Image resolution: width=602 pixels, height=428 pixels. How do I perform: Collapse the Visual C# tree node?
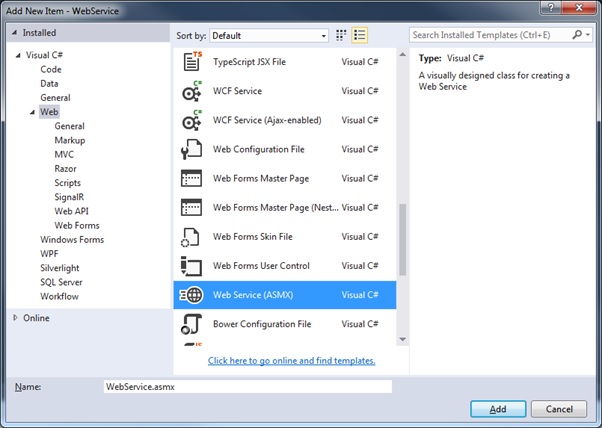[x=18, y=55]
